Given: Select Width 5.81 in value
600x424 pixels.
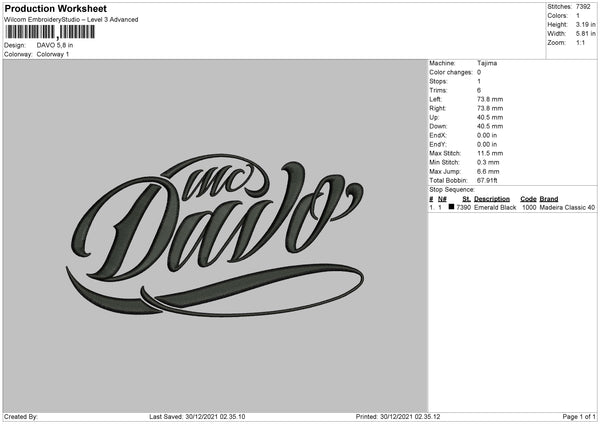Looking at the screenshot, I should tap(585, 34).
